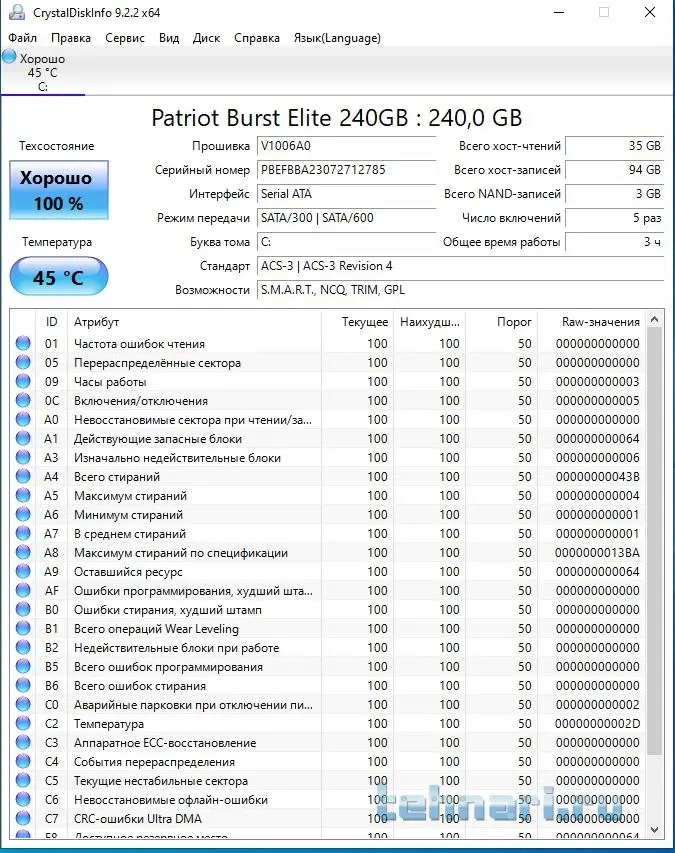
Task: Click the transfer mode field SATA/300 | SATA/600
Action: pos(346,218)
